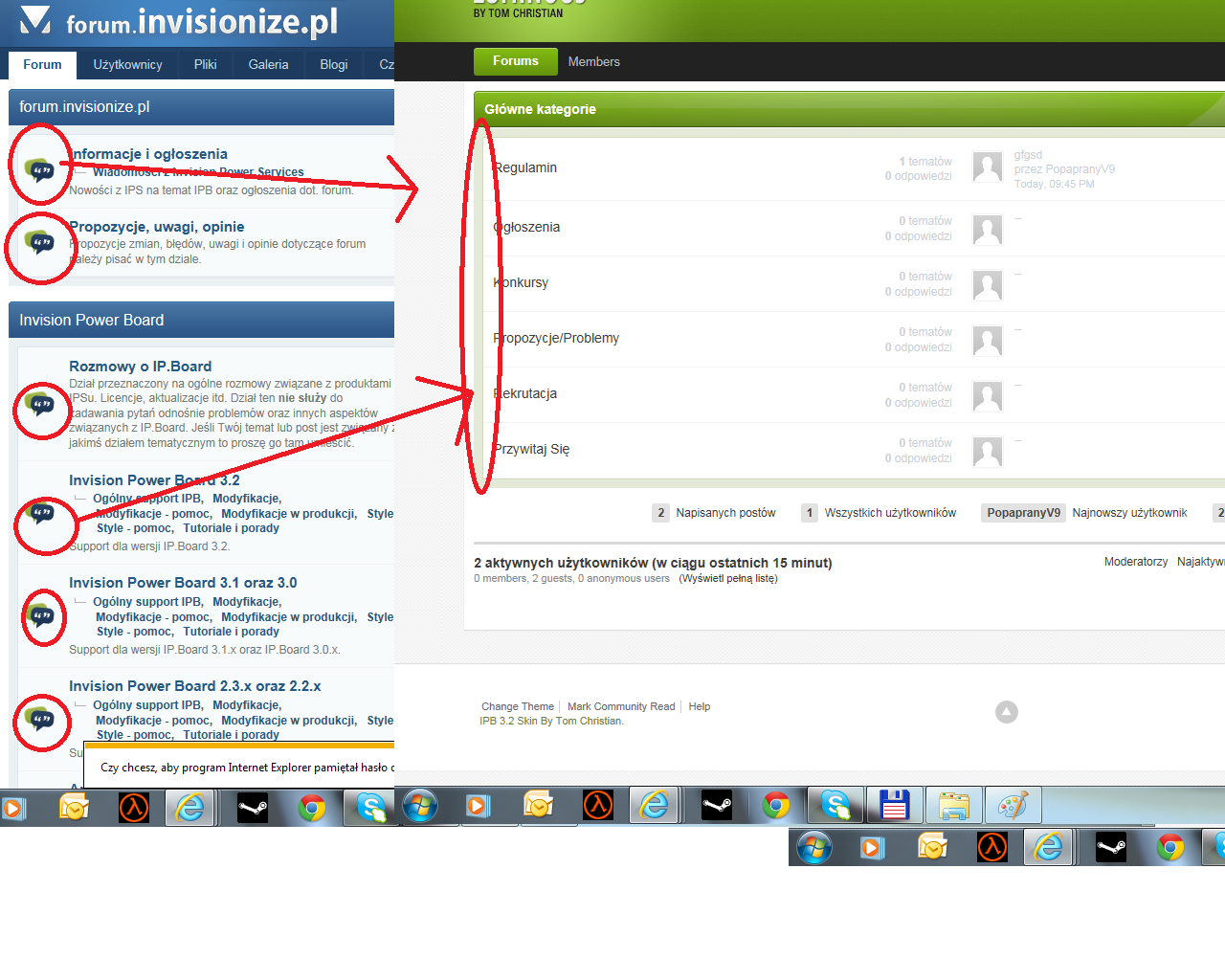The height and width of the screenshot is (980, 1225).
Task: Click the forum icon next to Propozycje, uwagi, opinie
Action: [39, 243]
